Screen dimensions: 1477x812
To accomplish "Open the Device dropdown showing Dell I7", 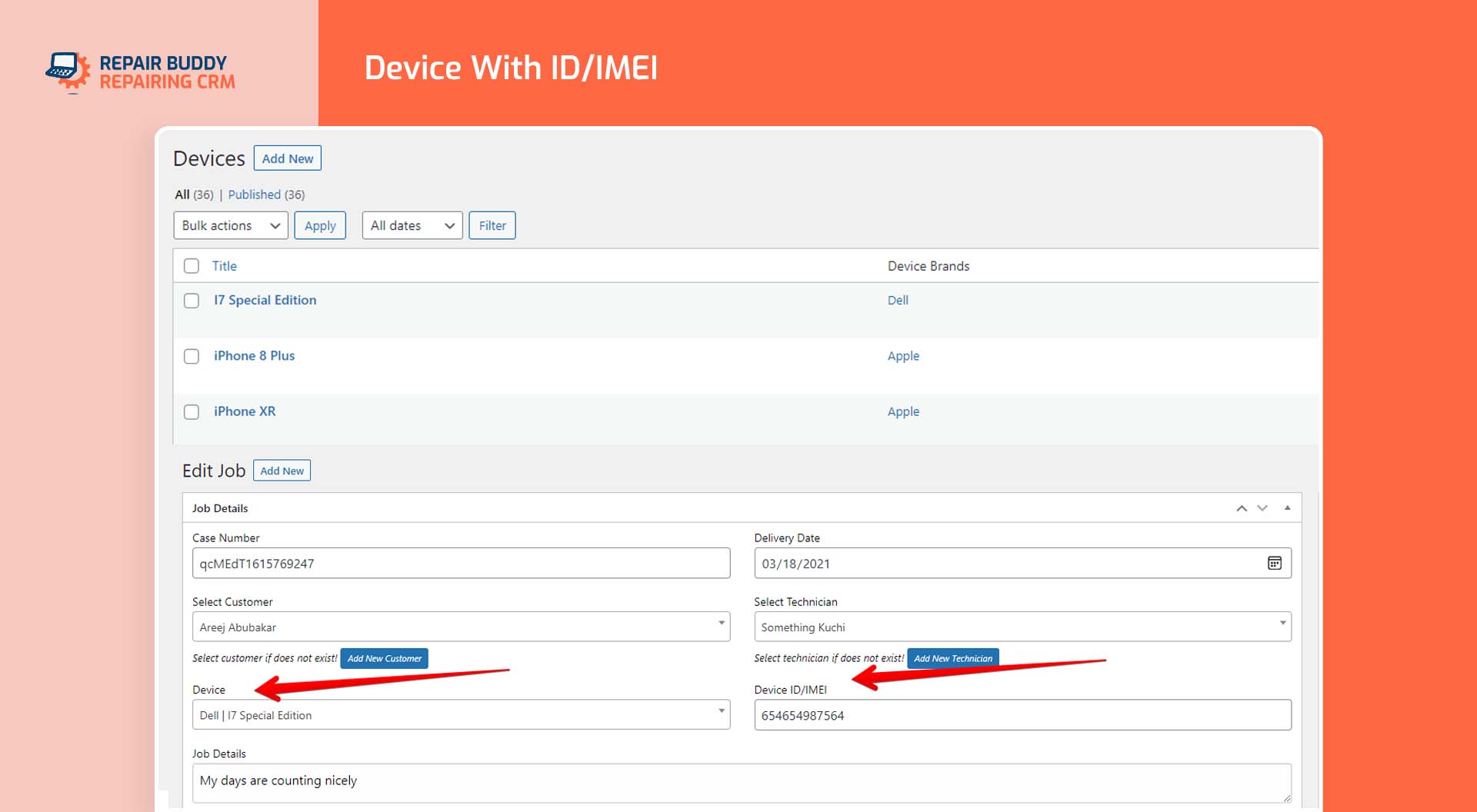I will click(461, 714).
